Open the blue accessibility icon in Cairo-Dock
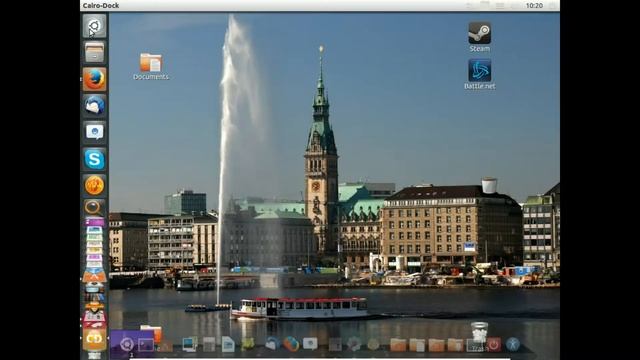The height and width of the screenshot is (360, 640). point(513,344)
